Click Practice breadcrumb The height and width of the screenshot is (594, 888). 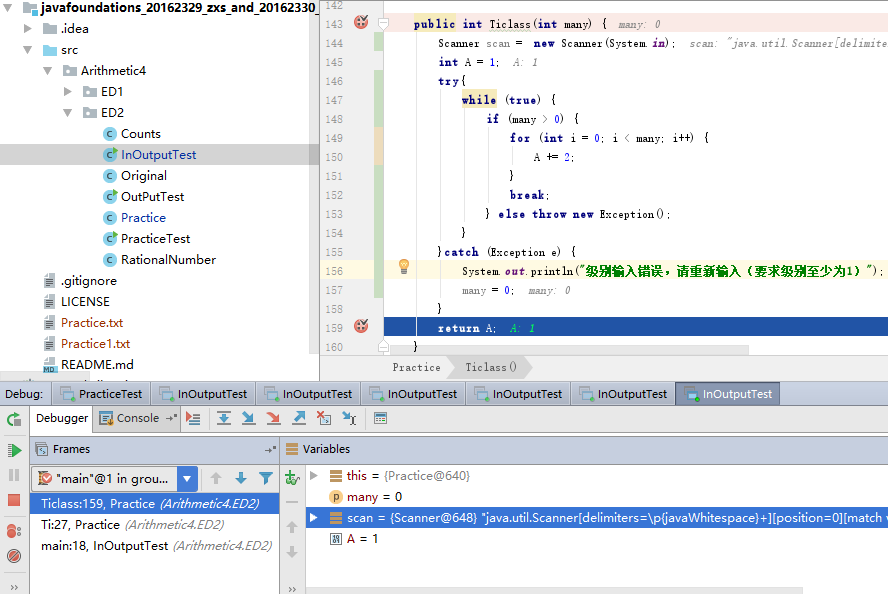pyautogui.click(x=416, y=367)
